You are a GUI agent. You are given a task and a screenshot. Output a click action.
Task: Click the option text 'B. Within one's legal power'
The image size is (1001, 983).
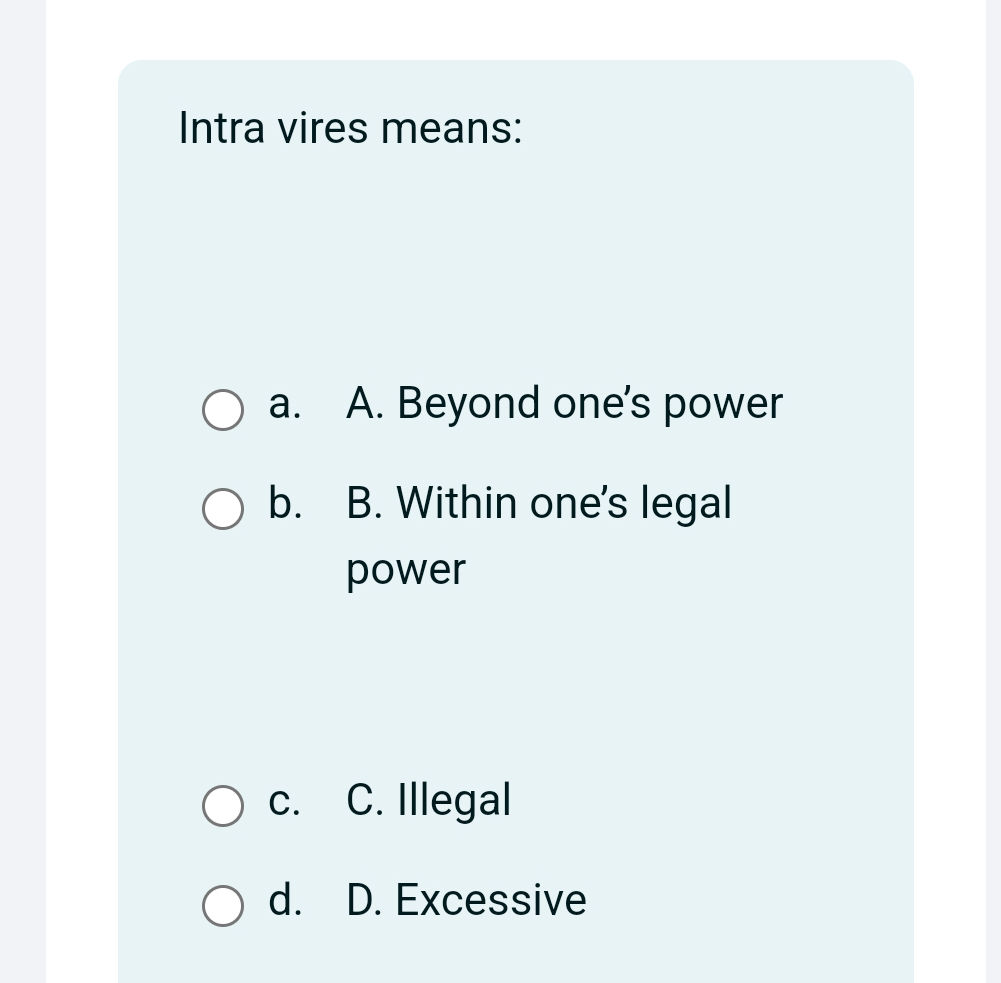coord(538,503)
